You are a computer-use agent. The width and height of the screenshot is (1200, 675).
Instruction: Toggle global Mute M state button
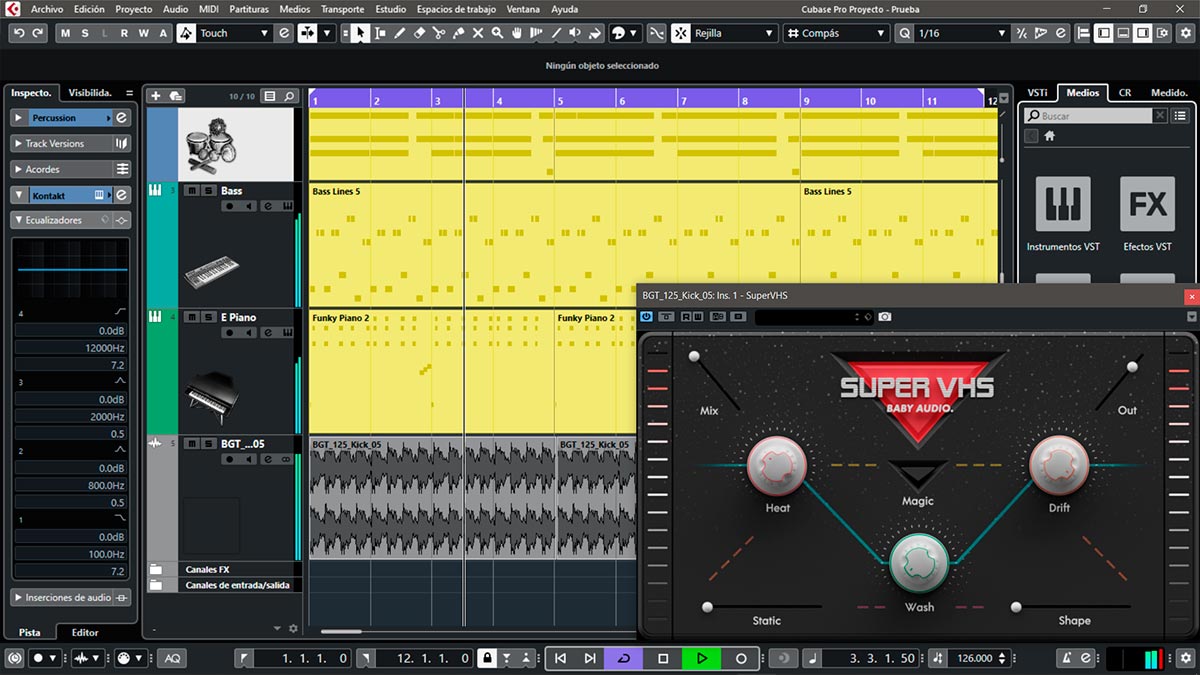click(x=66, y=33)
